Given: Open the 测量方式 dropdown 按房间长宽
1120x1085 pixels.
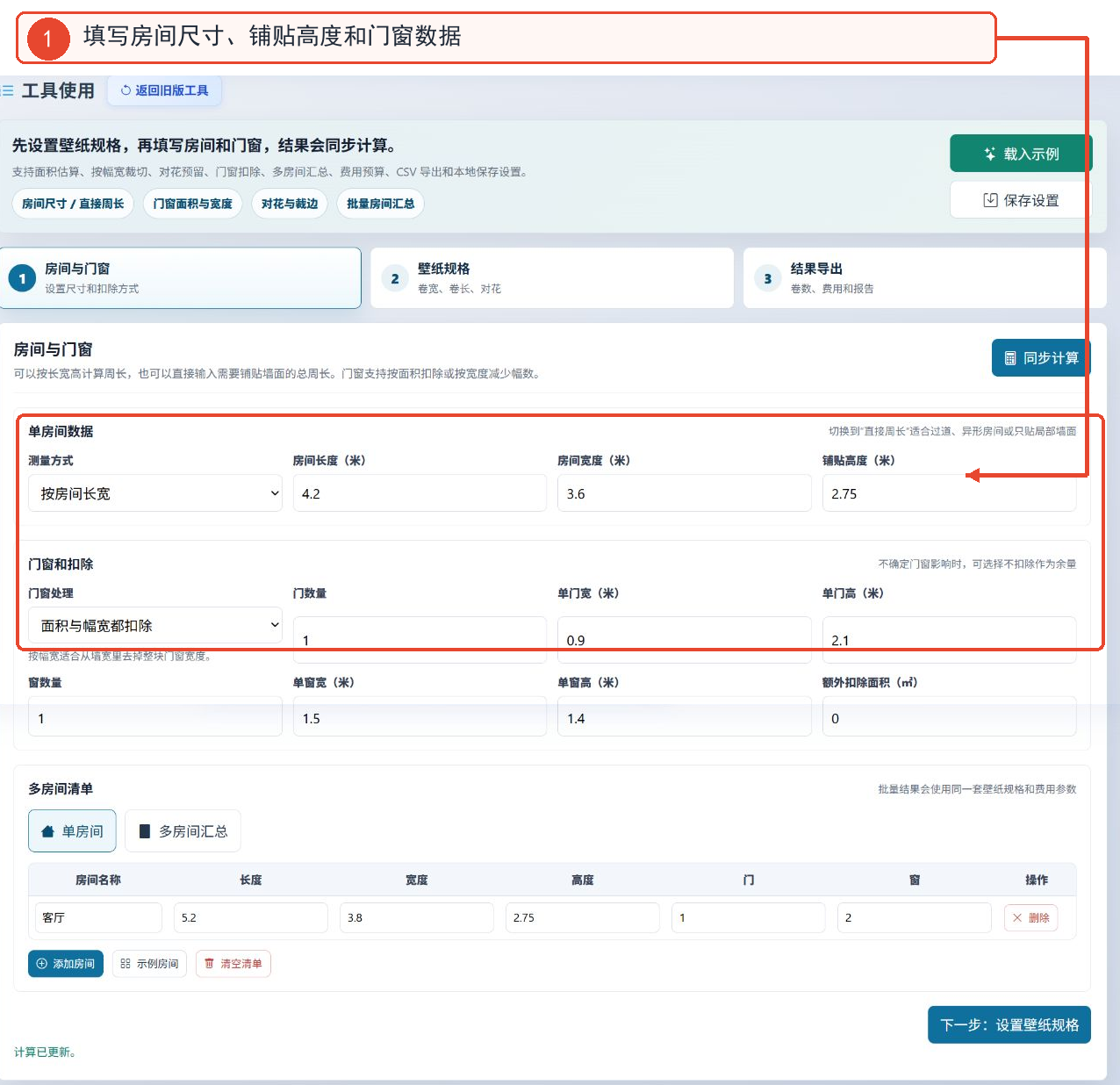Looking at the screenshot, I should point(155,493).
